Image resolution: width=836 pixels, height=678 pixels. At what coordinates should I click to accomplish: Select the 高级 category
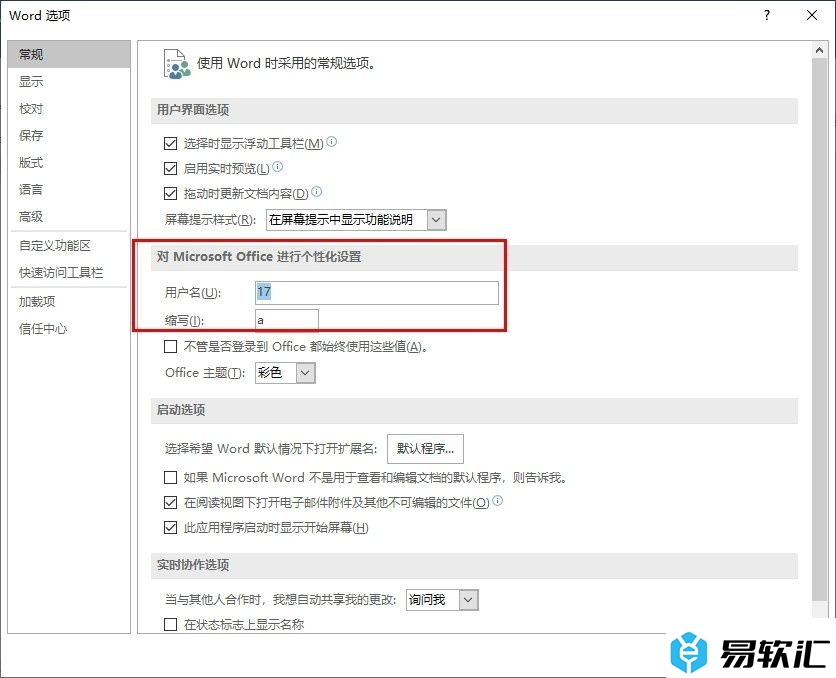click(x=69, y=216)
